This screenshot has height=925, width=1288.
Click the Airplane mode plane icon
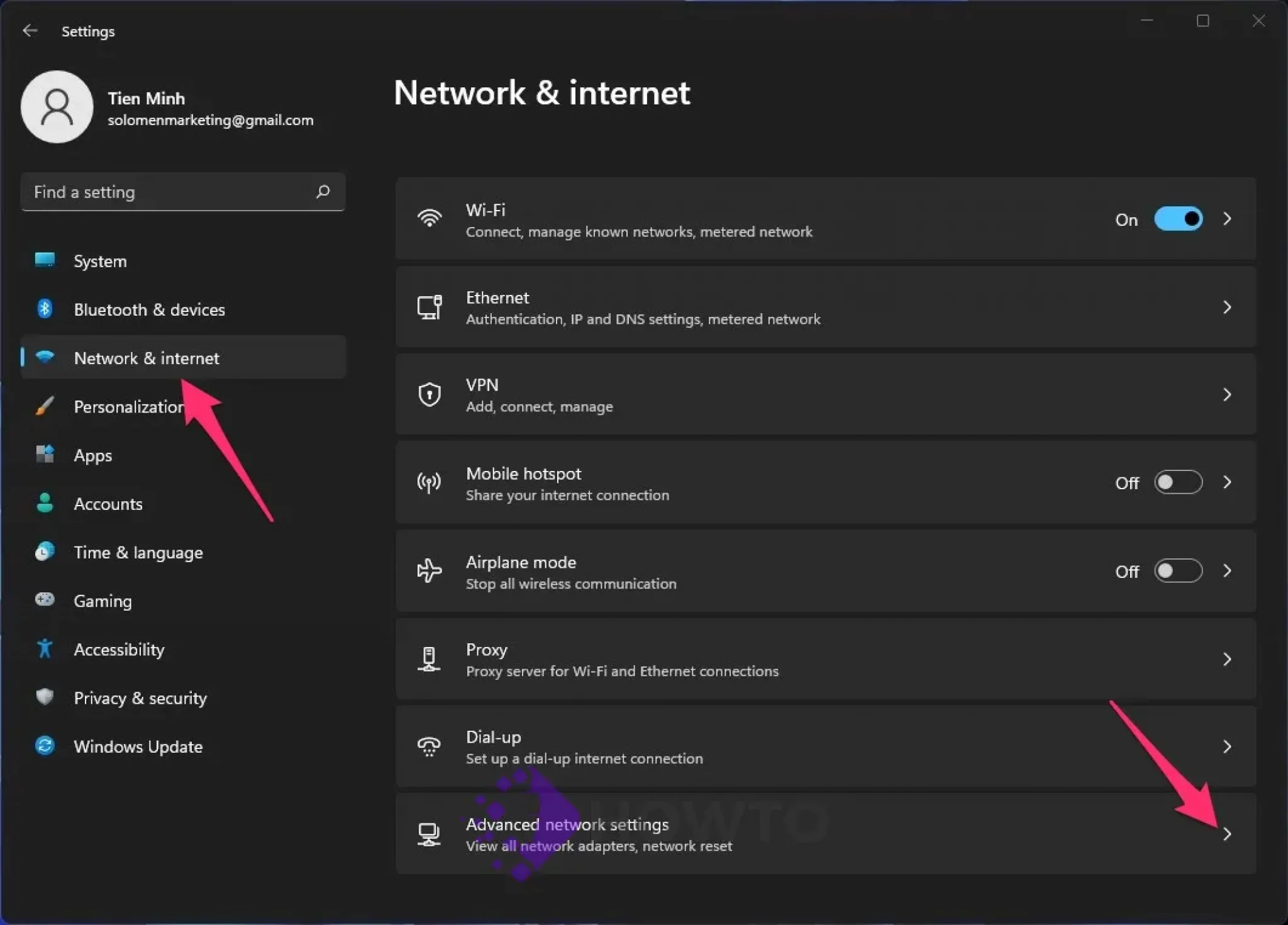429,571
